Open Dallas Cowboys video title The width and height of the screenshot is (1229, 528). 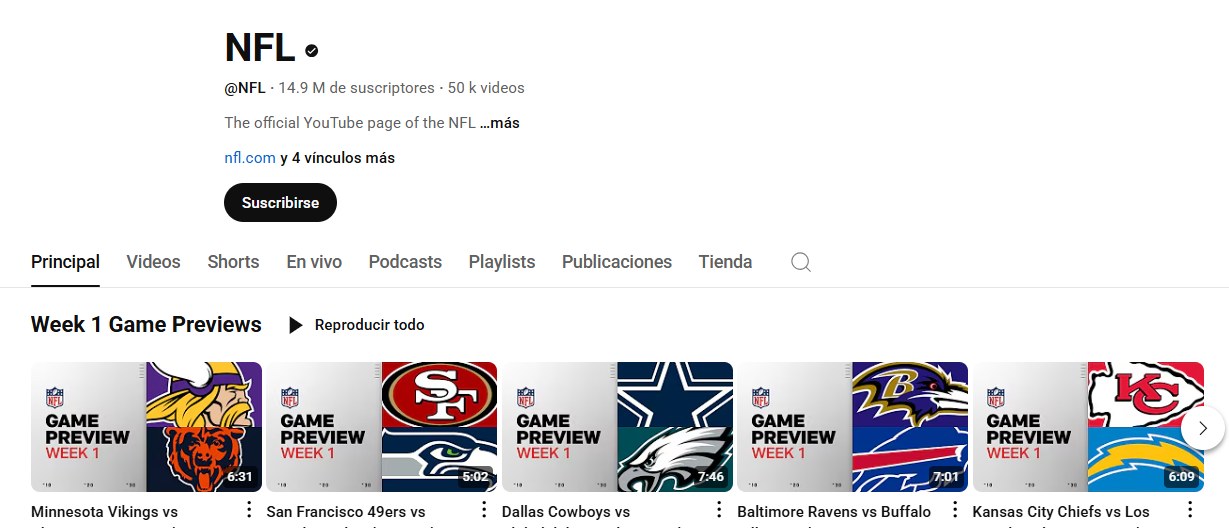[566, 512]
